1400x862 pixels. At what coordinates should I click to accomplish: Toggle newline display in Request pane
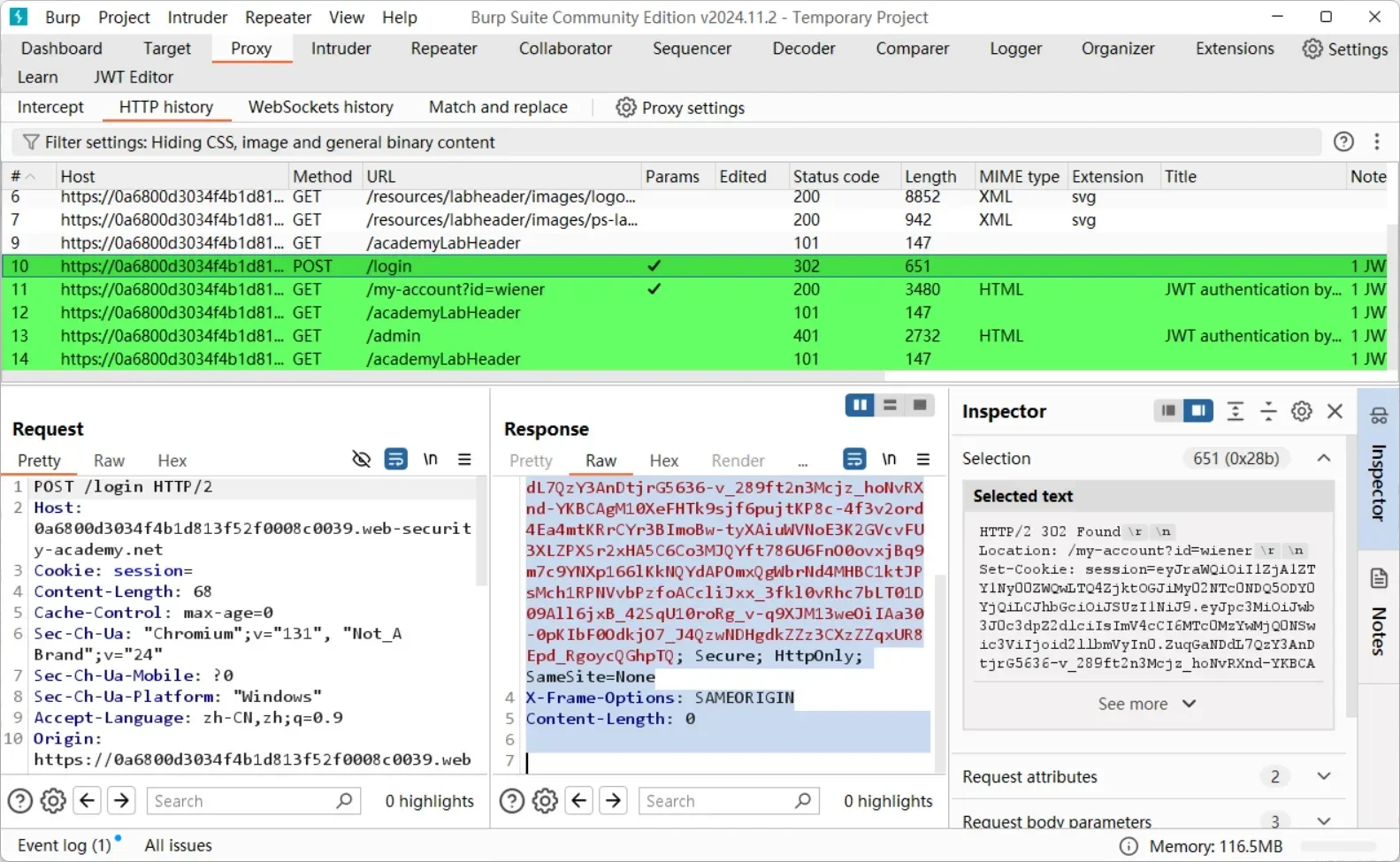(431, 459)
